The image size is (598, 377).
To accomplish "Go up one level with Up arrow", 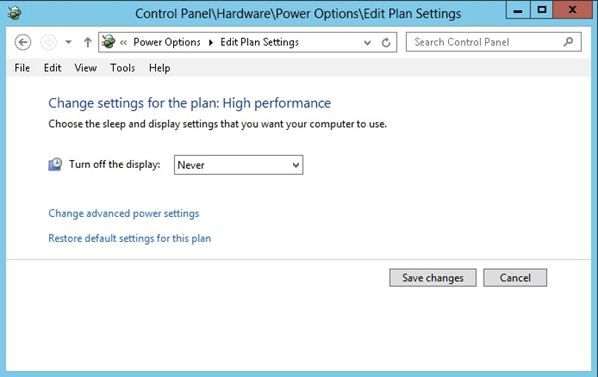I will click(x=88, y=42).
